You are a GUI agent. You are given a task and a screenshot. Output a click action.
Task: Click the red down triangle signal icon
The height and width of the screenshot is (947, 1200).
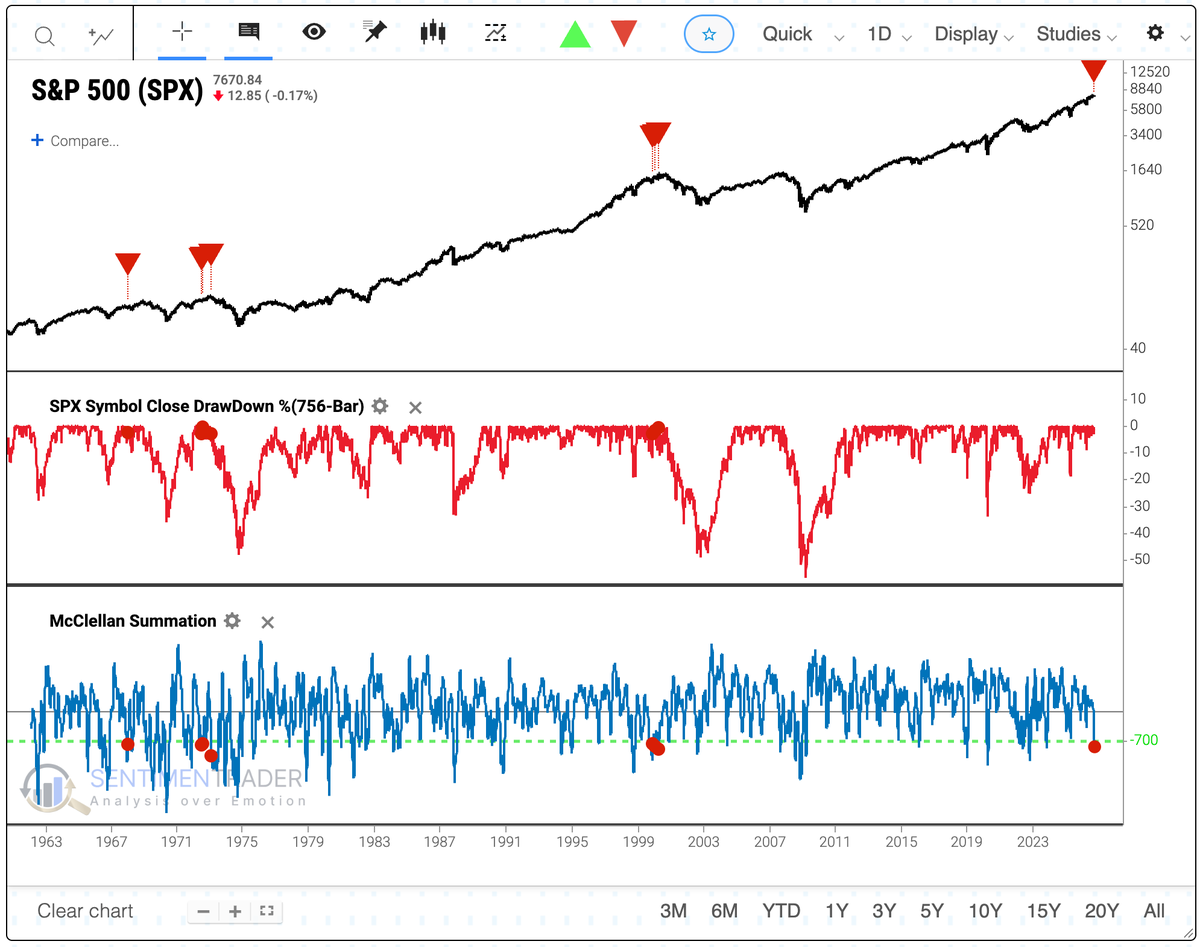pyautogui.click(x=625, y=34)
